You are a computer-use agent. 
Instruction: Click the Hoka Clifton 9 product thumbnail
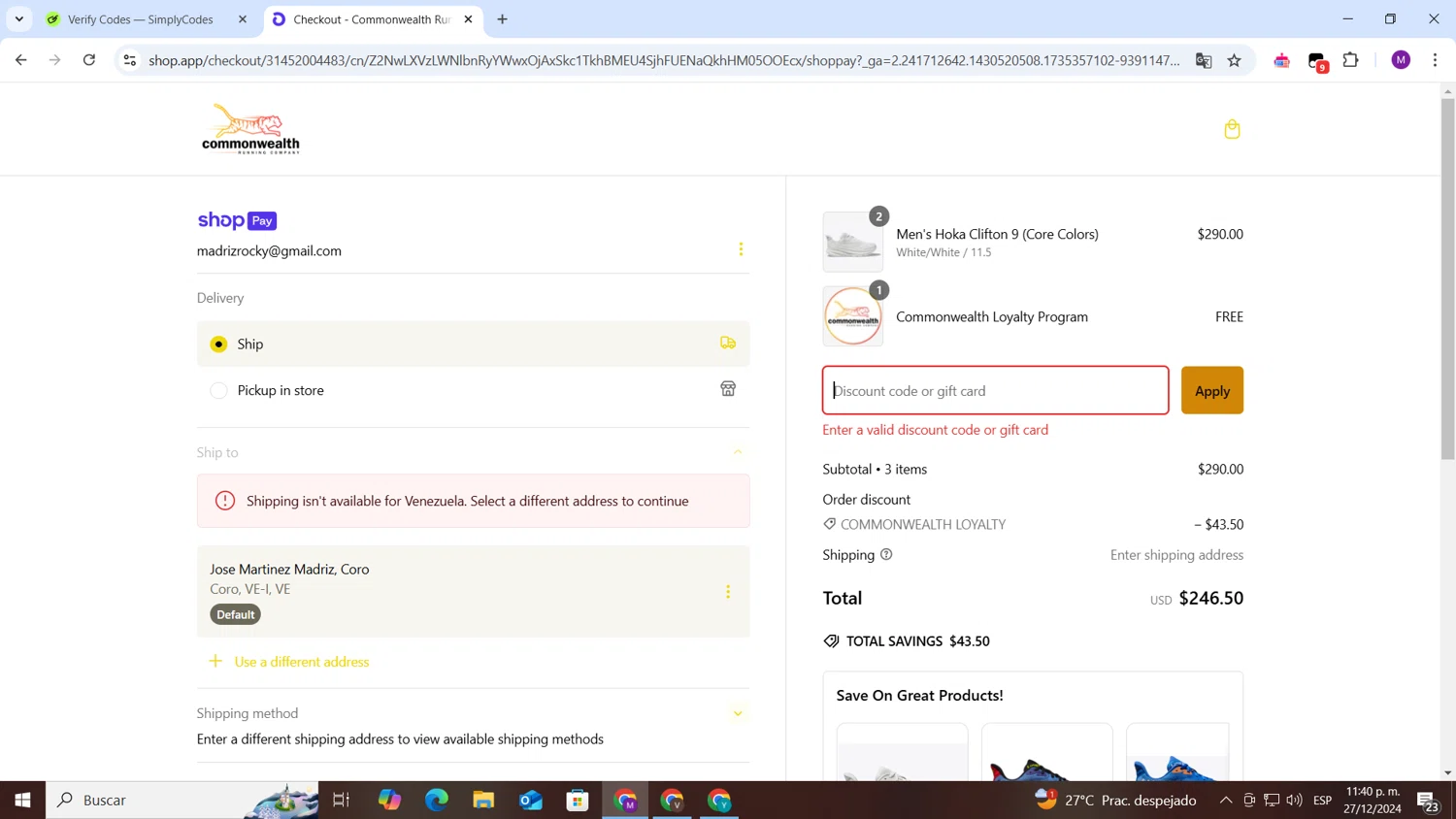click(x=852, y=243)
